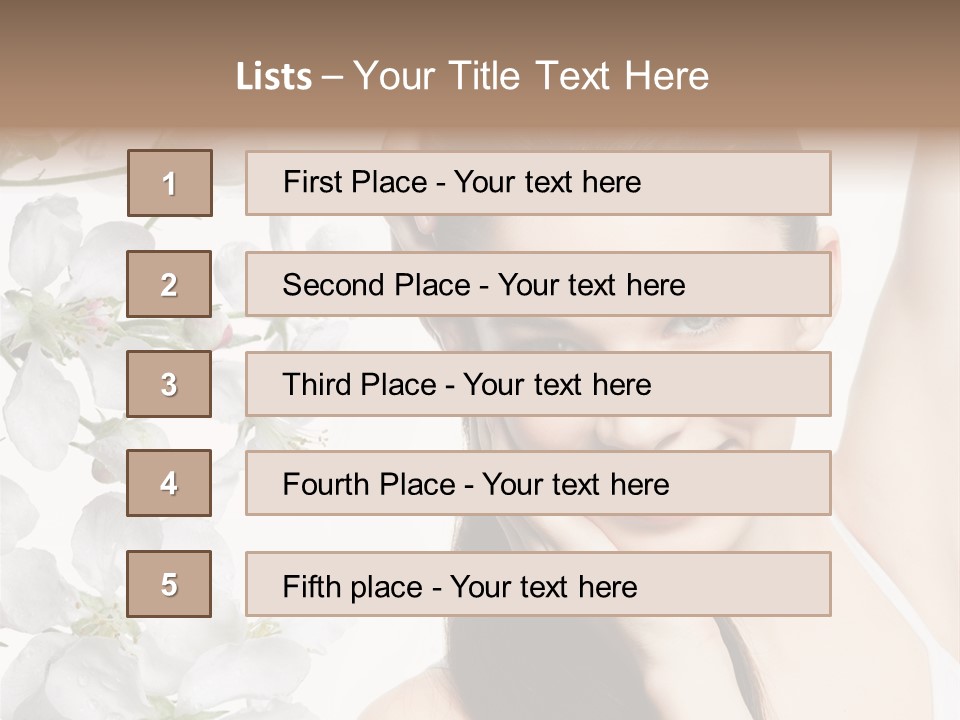This screenshot has height=720, width=960.
Task: Click the words 'Second Place' in bar
Action: coord(376,285)
